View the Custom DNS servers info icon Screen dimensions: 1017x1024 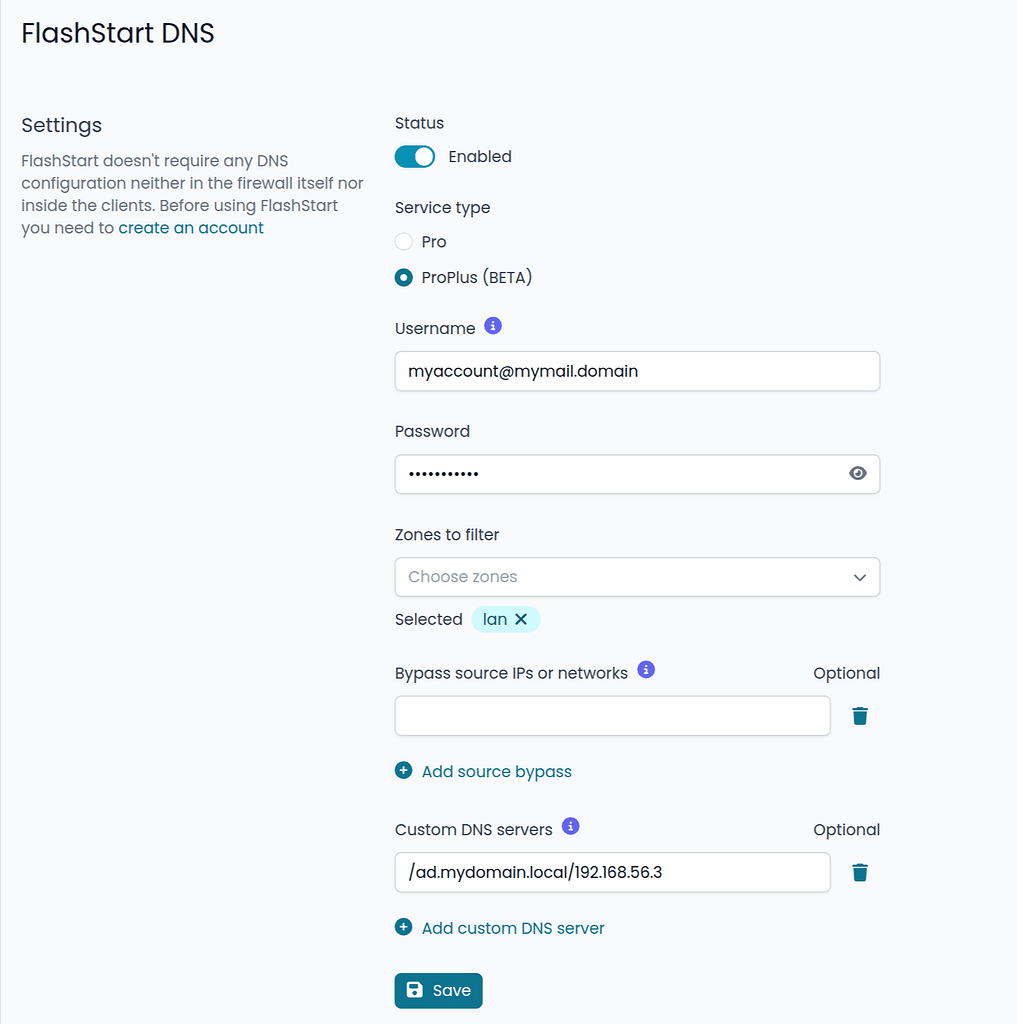(570, 826)
